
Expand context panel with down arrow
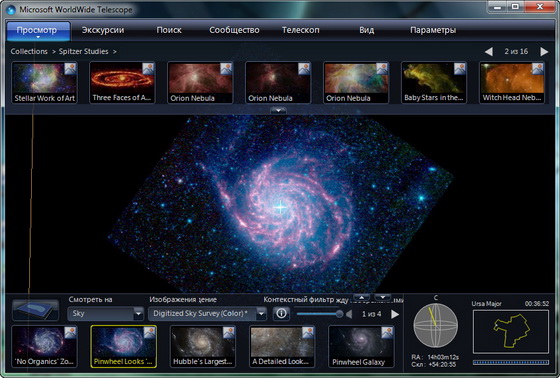click(x=382, y=298)
